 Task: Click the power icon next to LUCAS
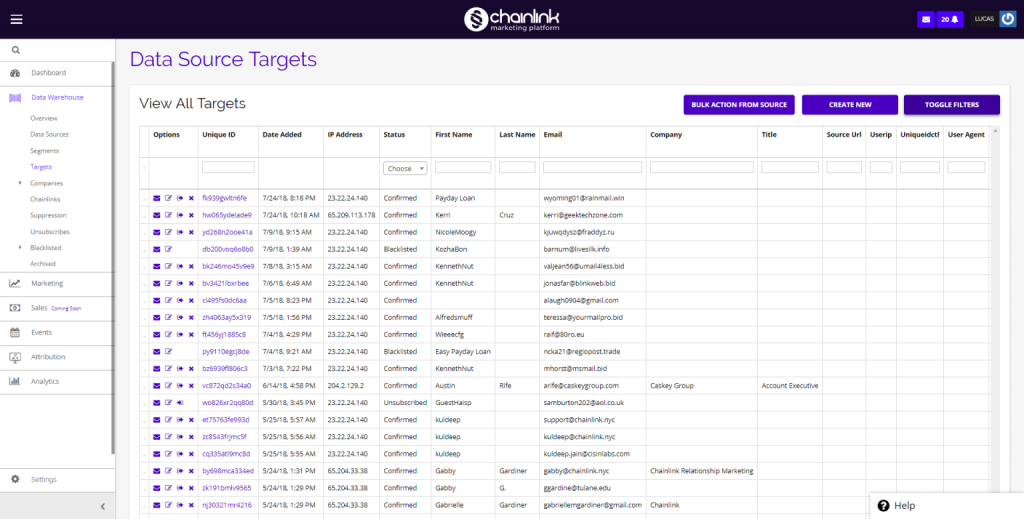tap(1008, 20)
